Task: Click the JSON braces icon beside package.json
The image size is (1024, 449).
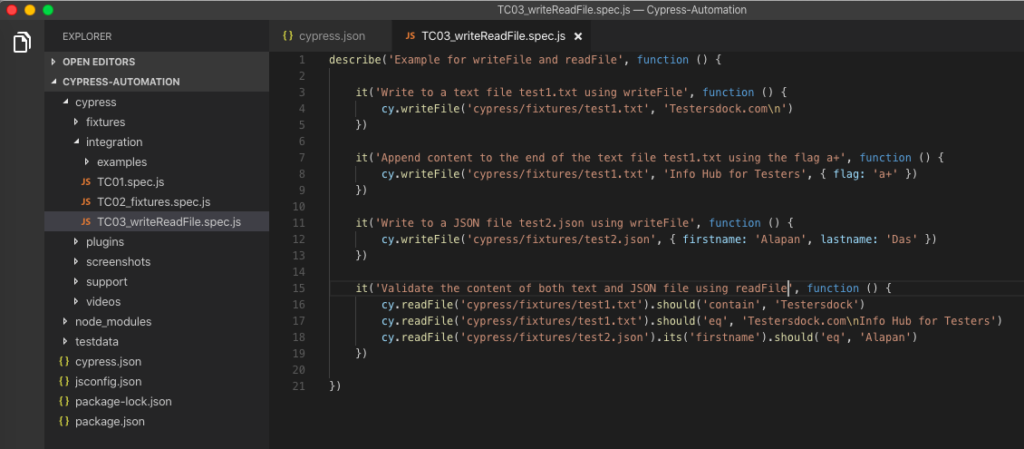Action: [64, 421]
